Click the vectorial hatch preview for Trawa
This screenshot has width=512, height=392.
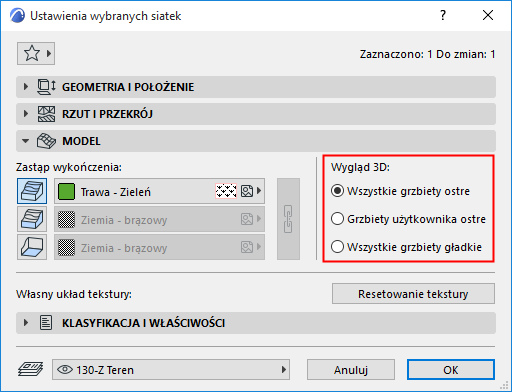[226, 191]
